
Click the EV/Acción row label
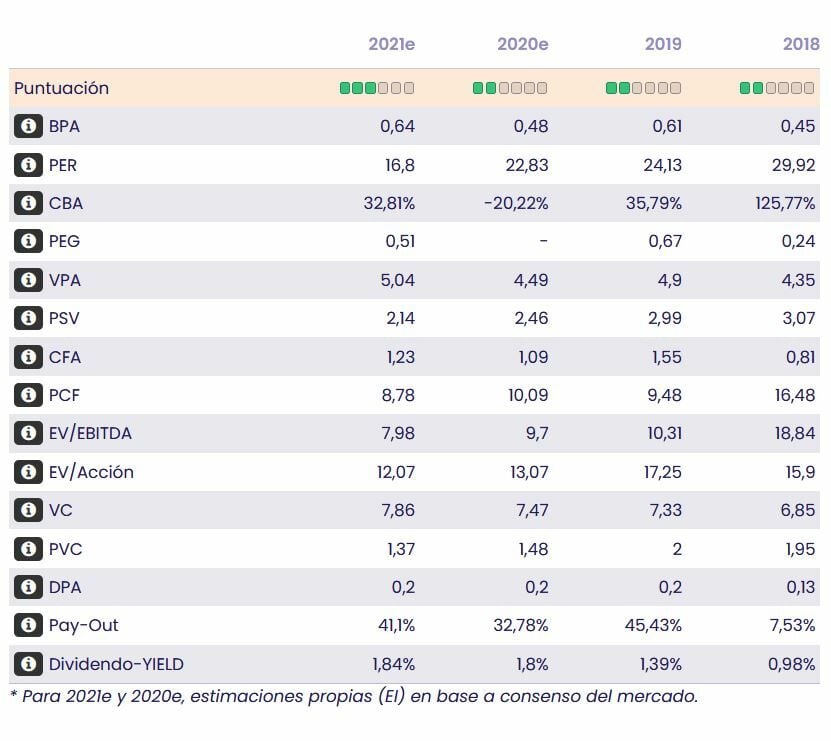(91, 472)
